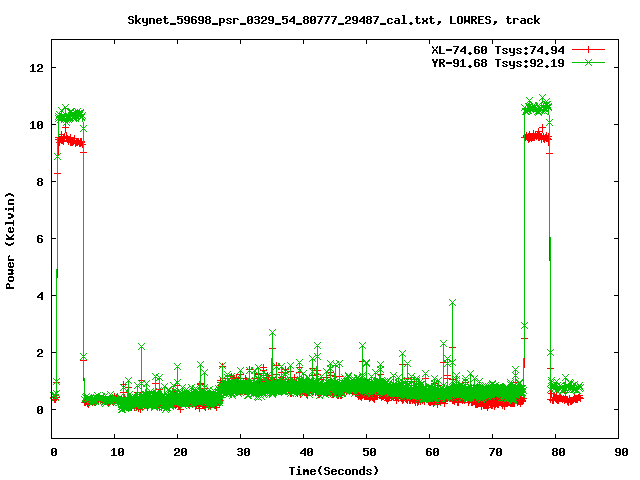Click the green spike marker near 14 seconds
Viewport: 640px width, 480px height.
pos(141,347)
